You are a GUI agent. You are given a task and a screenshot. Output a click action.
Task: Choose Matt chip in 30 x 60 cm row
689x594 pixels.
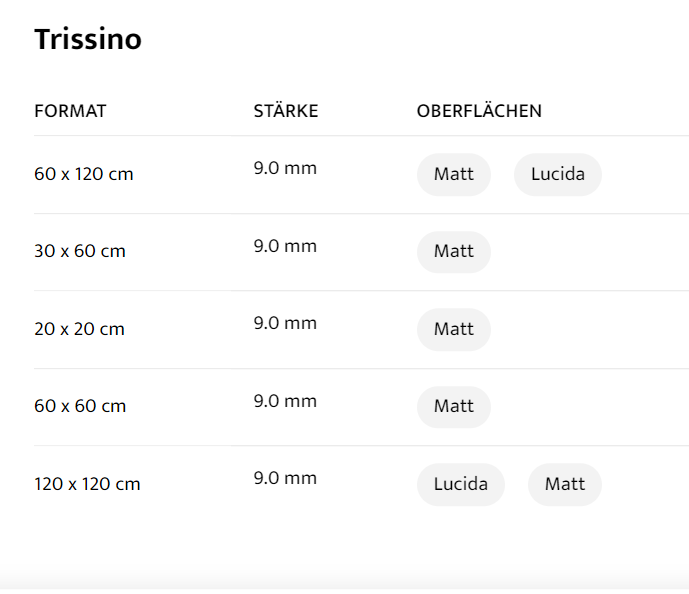coord(453,251)
